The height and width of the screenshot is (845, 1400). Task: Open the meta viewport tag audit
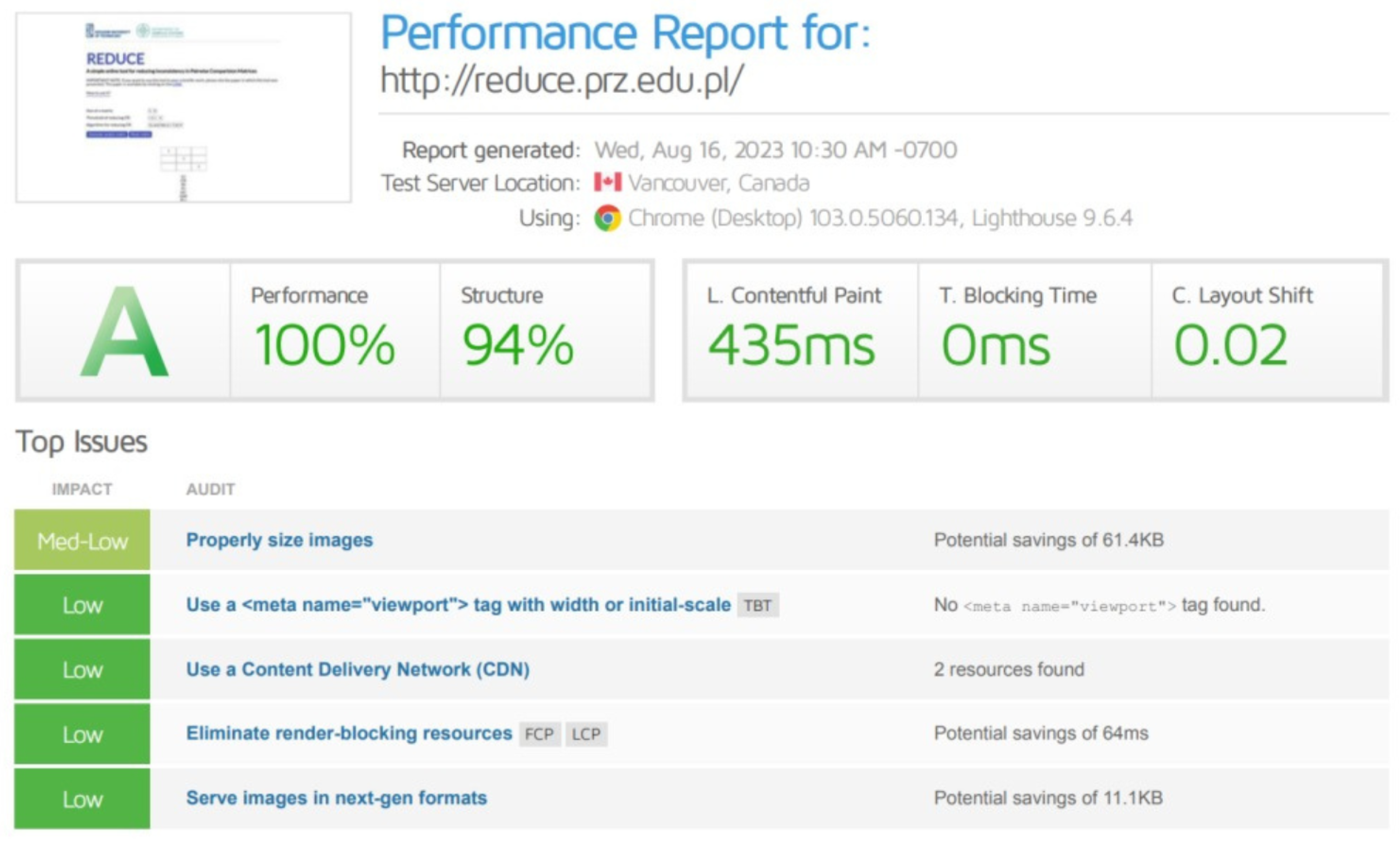pos(458,605)
